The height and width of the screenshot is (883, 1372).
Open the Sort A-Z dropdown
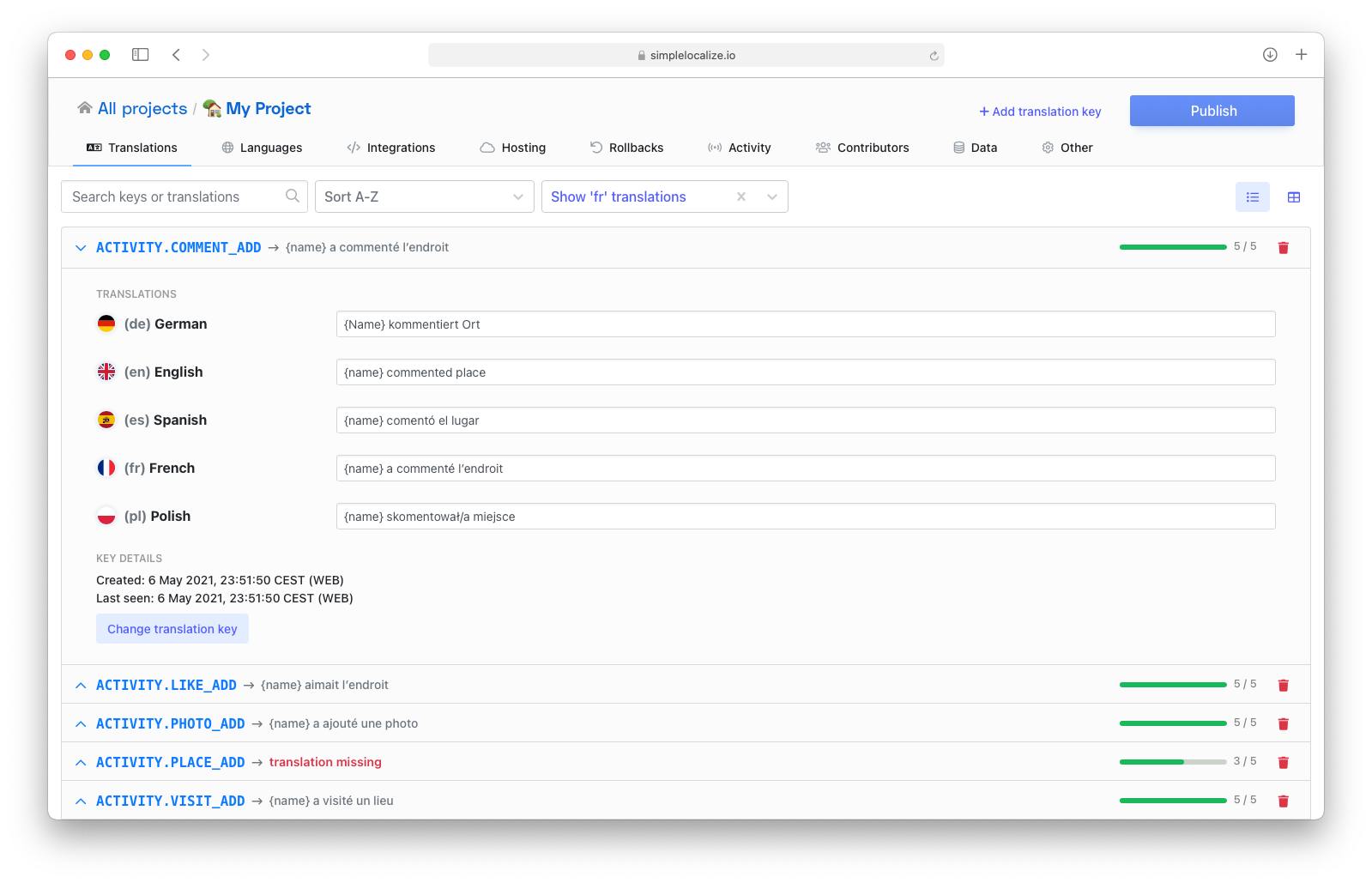424,197
